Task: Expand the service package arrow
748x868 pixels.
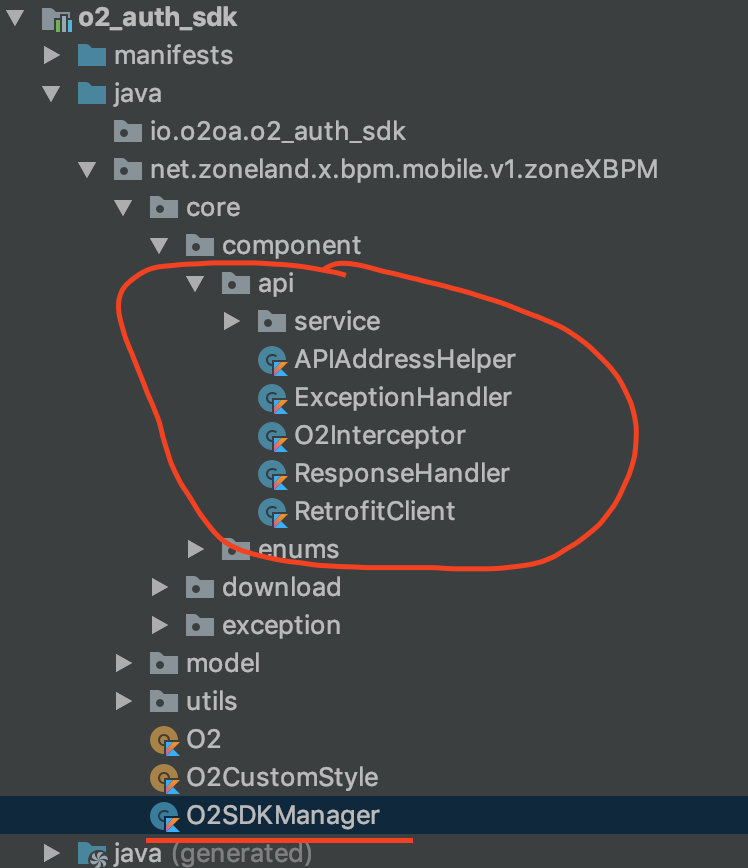Action: [x=231, y=322]
